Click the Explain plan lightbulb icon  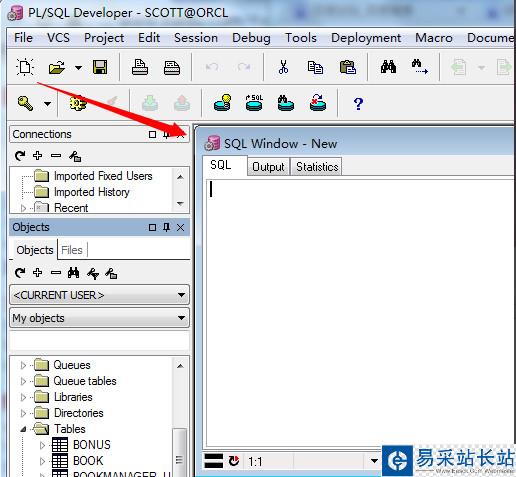coord(222,103)
